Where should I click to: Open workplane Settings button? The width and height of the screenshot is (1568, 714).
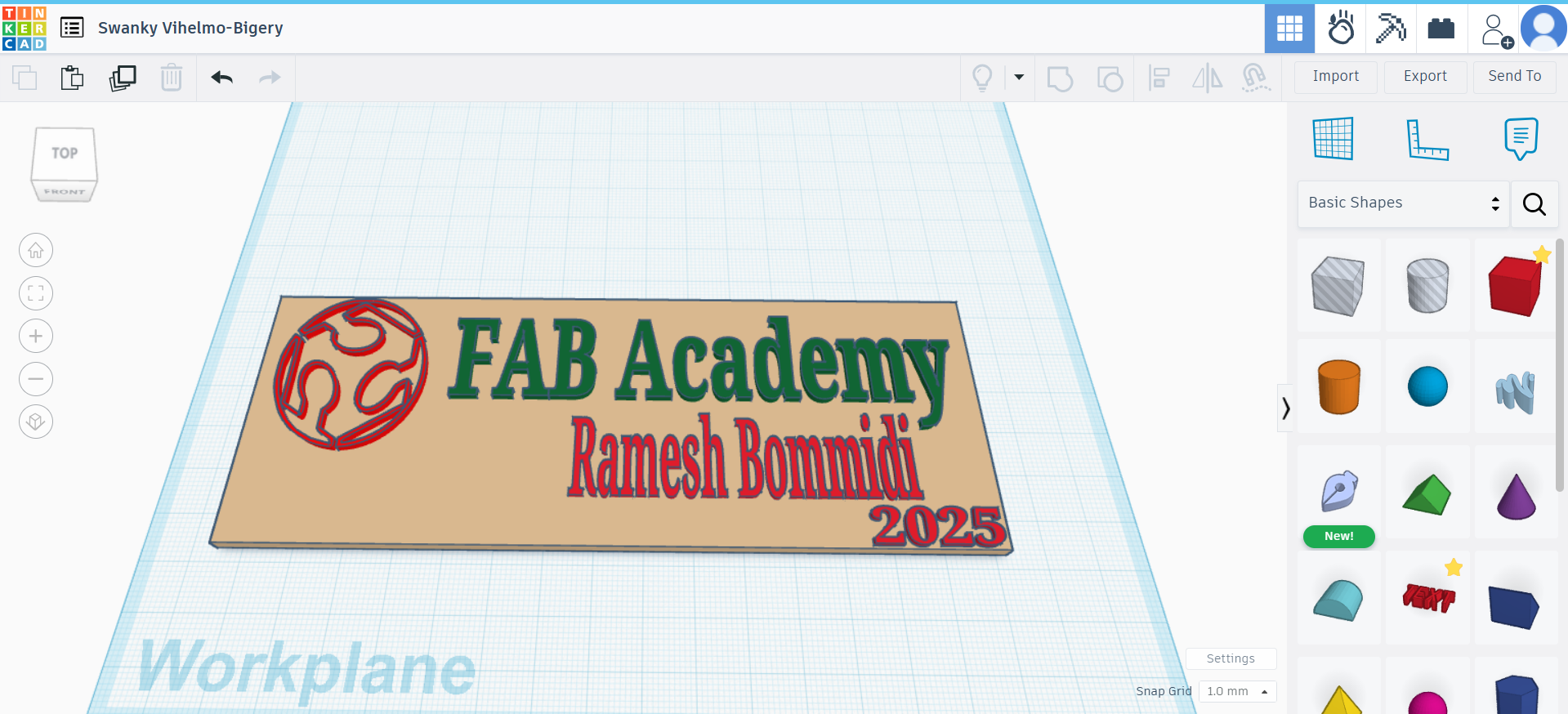1231,658
